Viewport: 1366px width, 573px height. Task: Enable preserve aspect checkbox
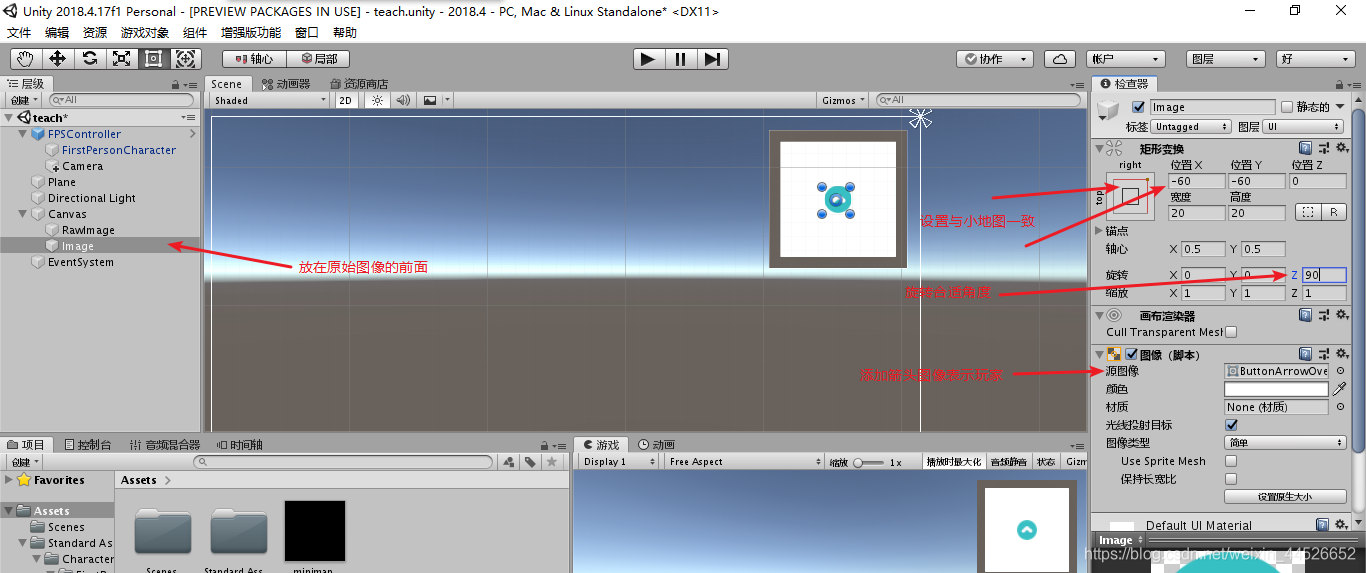tap(1231, 479)
